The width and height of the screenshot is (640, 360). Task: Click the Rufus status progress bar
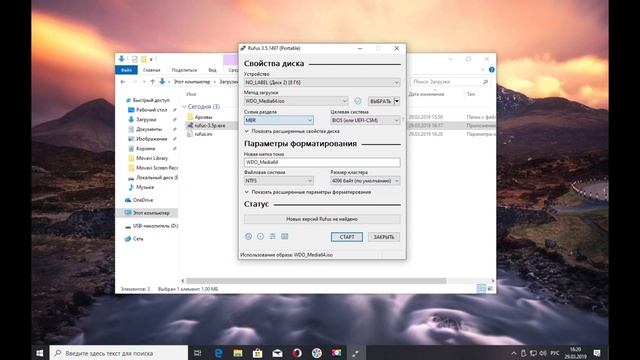(322, 219)
